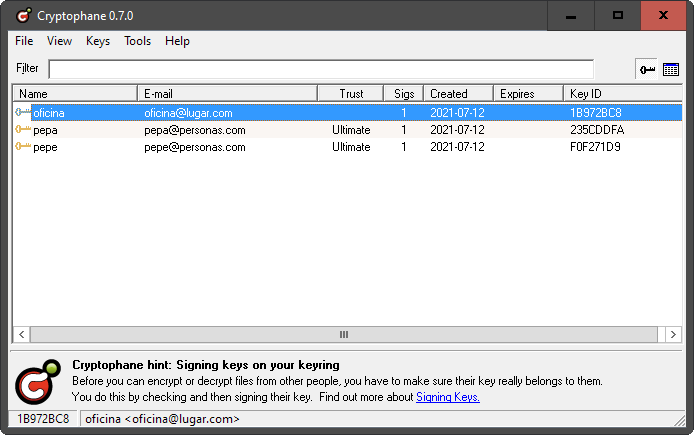Sort by the Created column header
694x435 pixels.
click(459, 94)
